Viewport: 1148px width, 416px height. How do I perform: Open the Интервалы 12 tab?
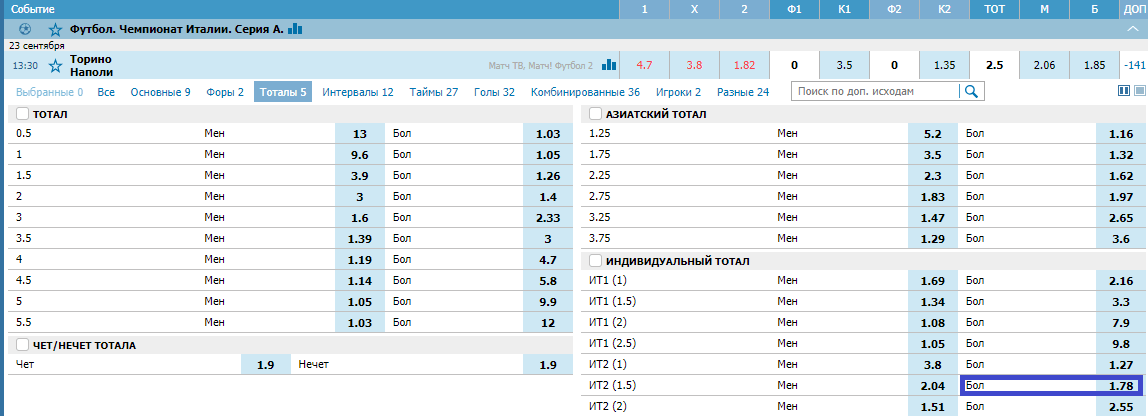(x=358, y=92)
